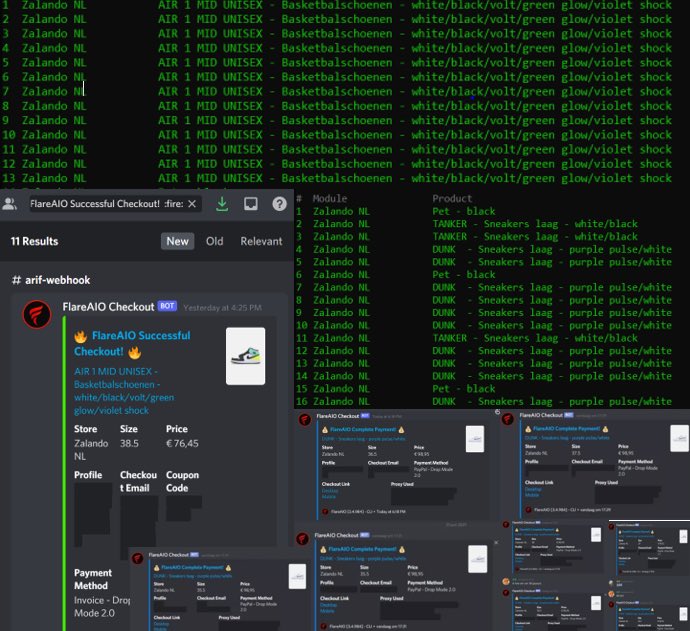Click the Module column header in the terminal
Image resolution: width=690 pixels, height=631 pixels.
point(330,198)
